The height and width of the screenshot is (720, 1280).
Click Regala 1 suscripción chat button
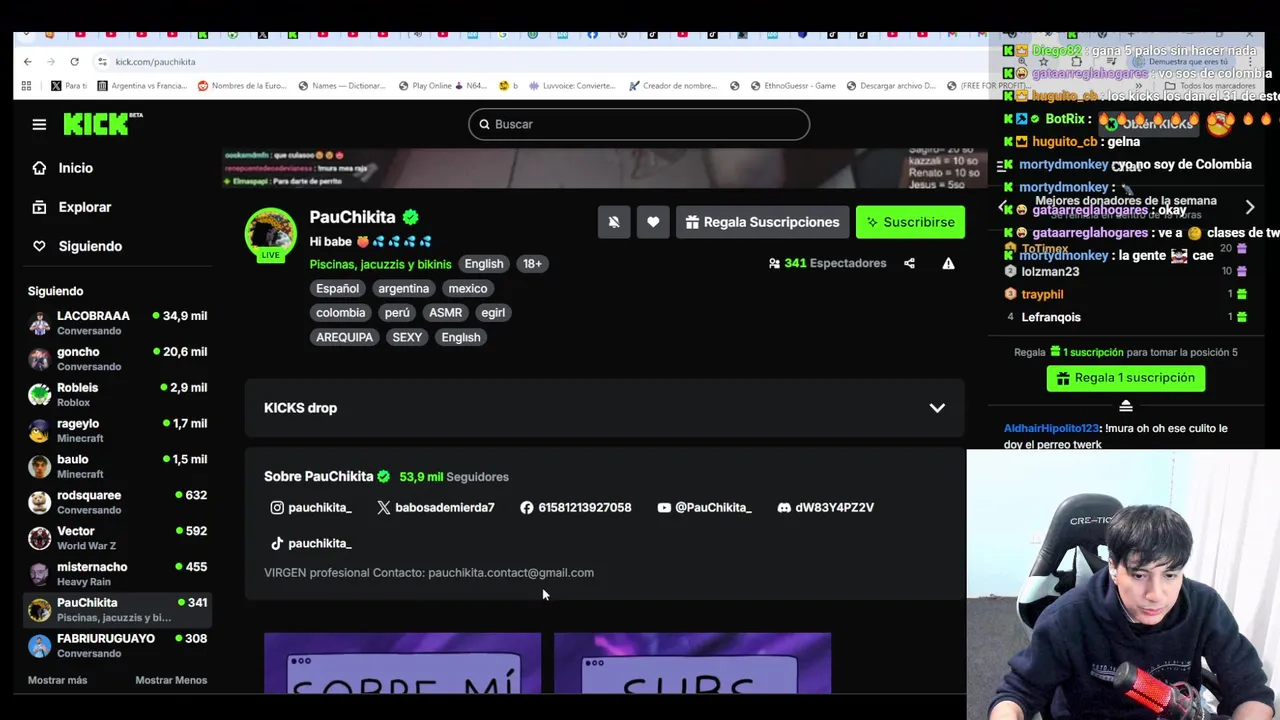(x=1125, y=378)
